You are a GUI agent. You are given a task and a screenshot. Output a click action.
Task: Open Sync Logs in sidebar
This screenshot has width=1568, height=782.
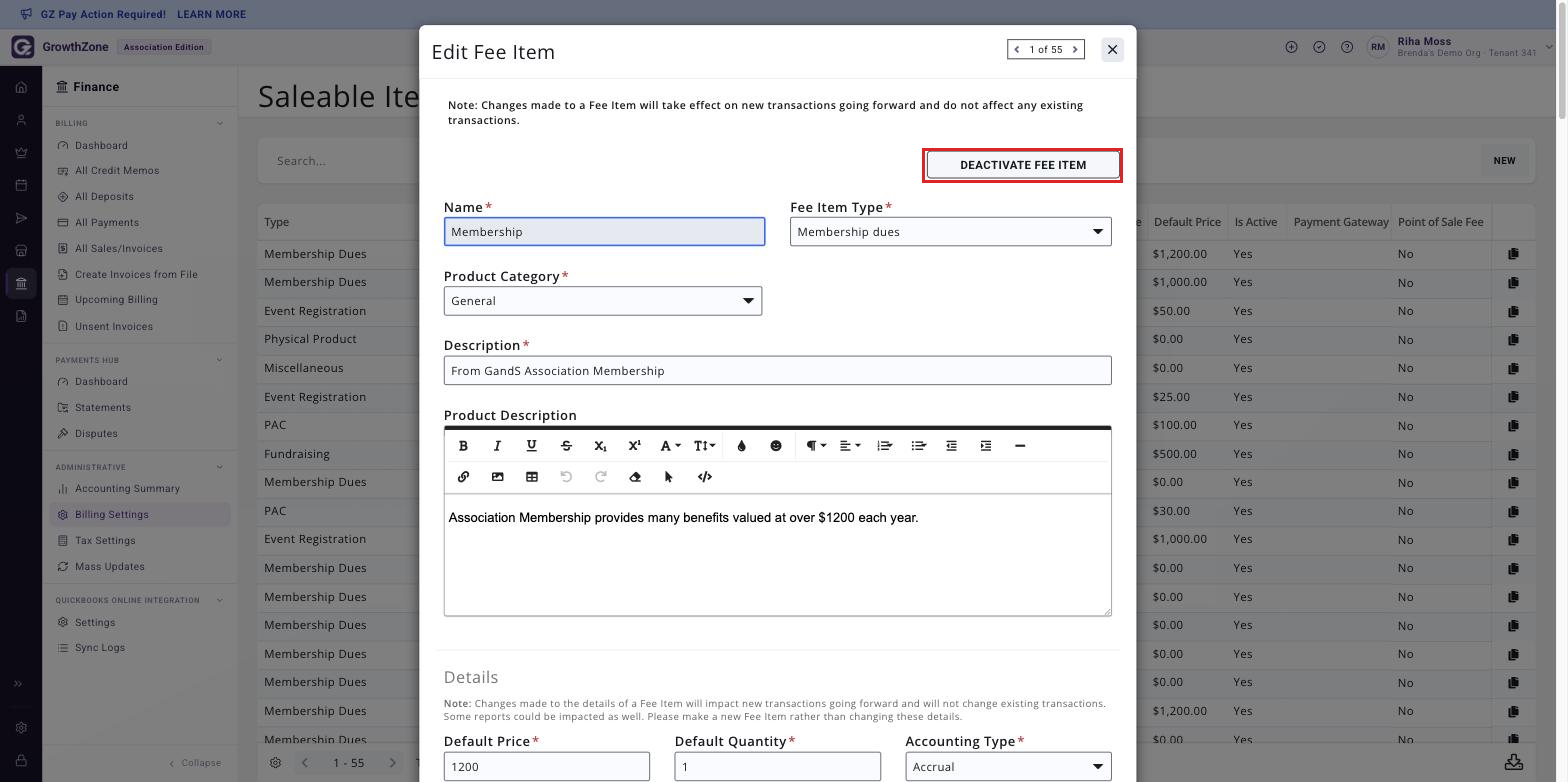99,648
